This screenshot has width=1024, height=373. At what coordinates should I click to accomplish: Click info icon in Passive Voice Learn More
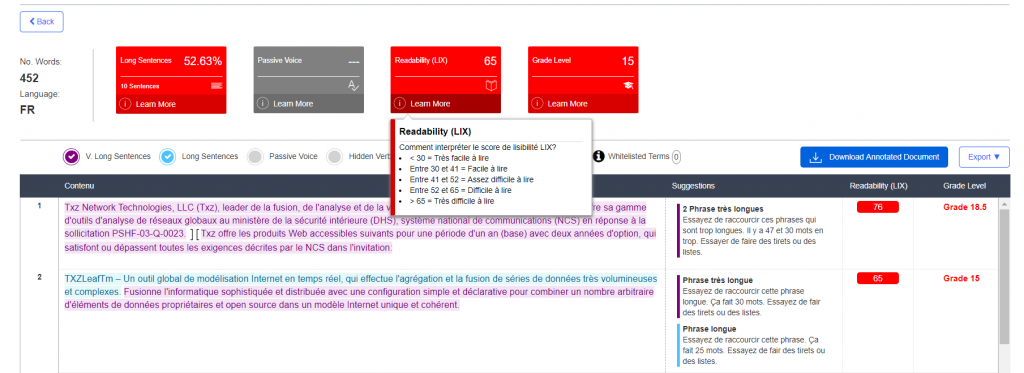tap(263, 104)
